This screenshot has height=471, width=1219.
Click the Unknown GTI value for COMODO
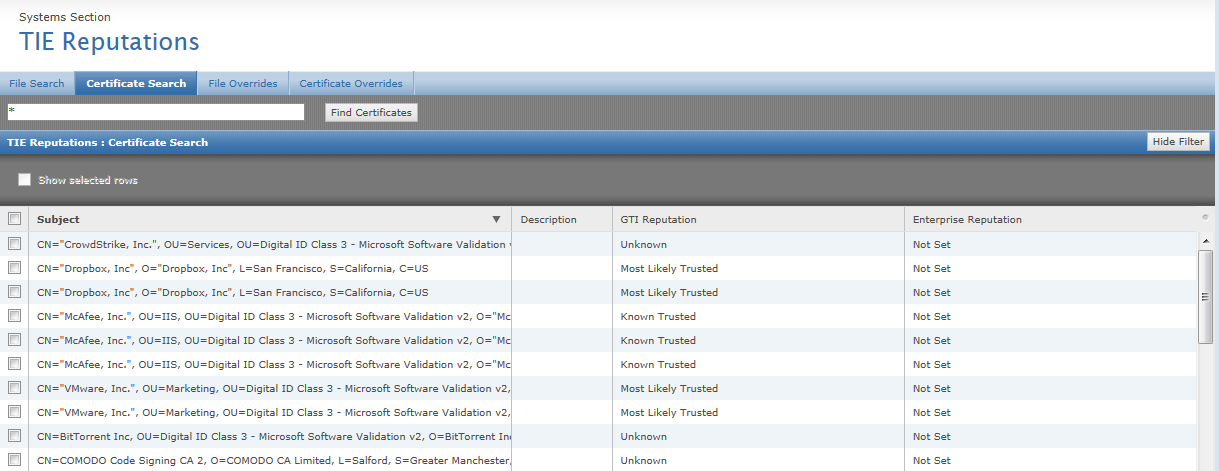[x=643, y=460]
